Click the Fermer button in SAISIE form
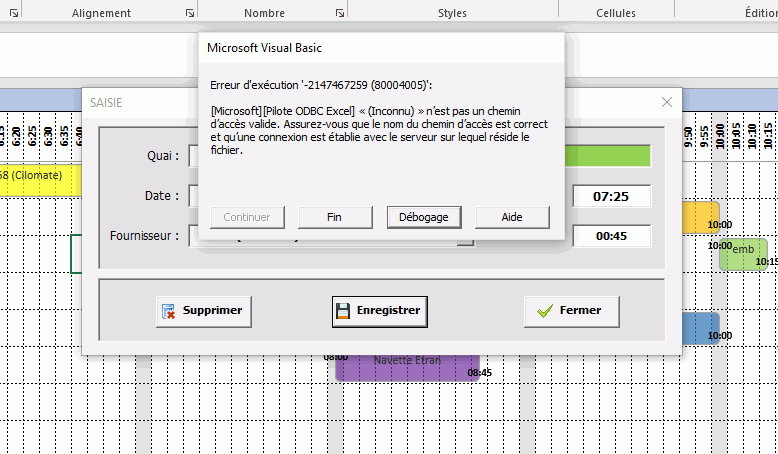This screenshot has height=454, width=778. point(572,312)
